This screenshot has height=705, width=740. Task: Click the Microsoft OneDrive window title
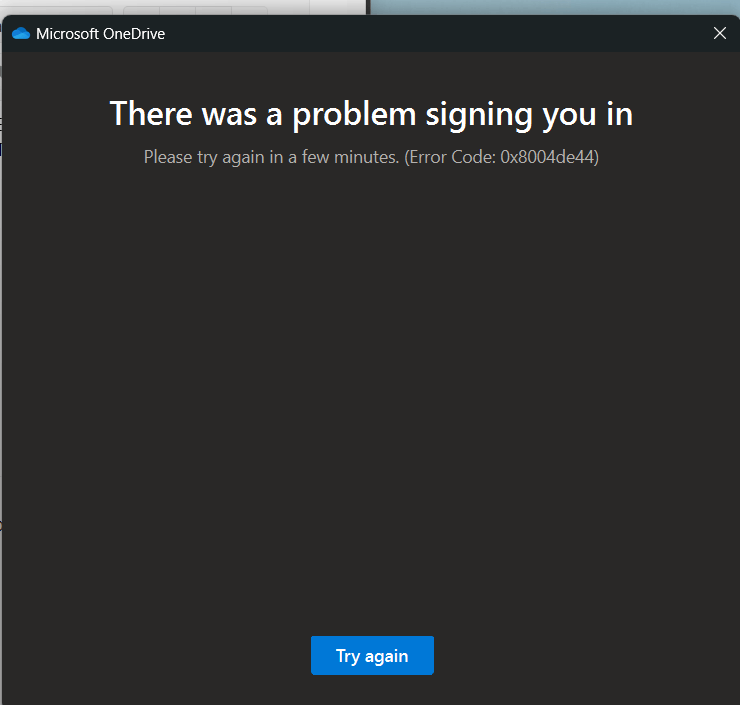pos(101,34)
